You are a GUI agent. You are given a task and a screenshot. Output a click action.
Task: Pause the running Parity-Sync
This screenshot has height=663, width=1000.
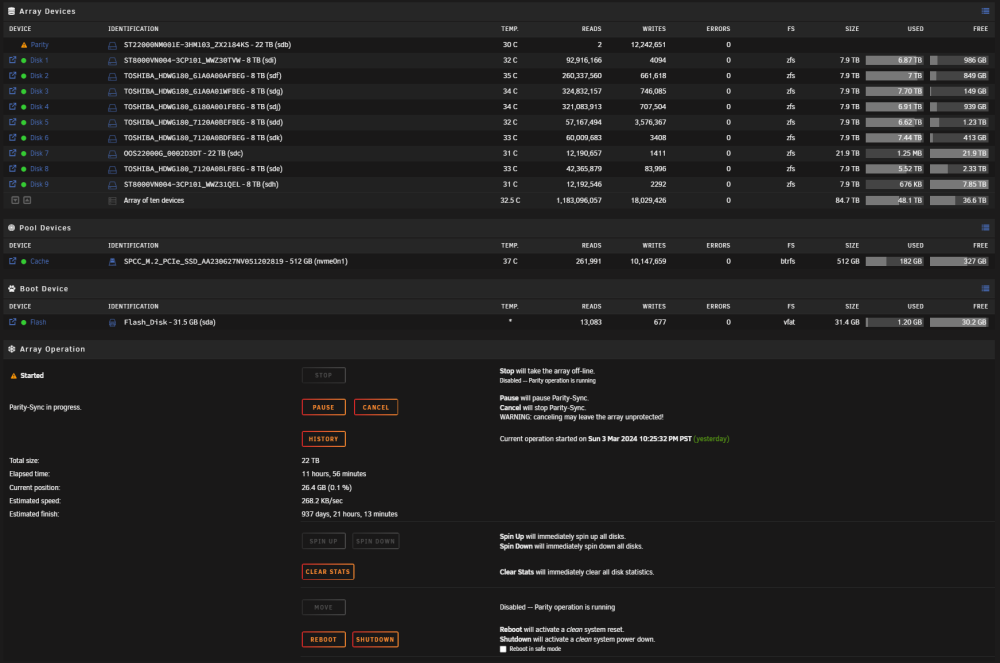point(323,407)
